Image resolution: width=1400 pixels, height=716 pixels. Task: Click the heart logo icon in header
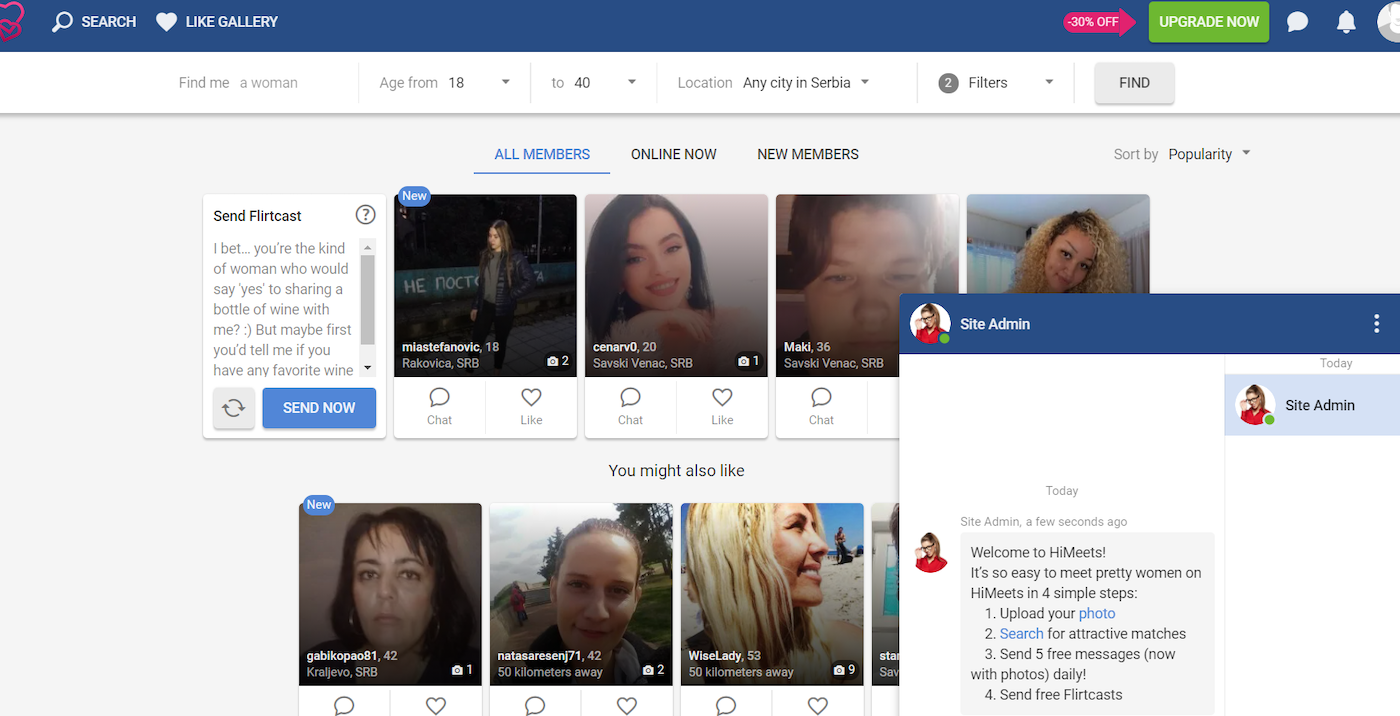point(9,21)
